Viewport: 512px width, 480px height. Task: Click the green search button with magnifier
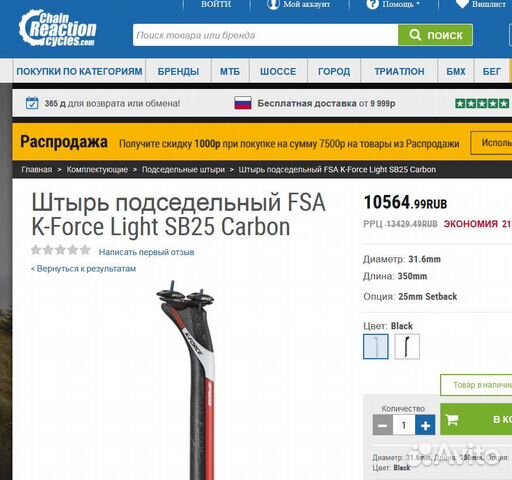[x=435, y=35]
